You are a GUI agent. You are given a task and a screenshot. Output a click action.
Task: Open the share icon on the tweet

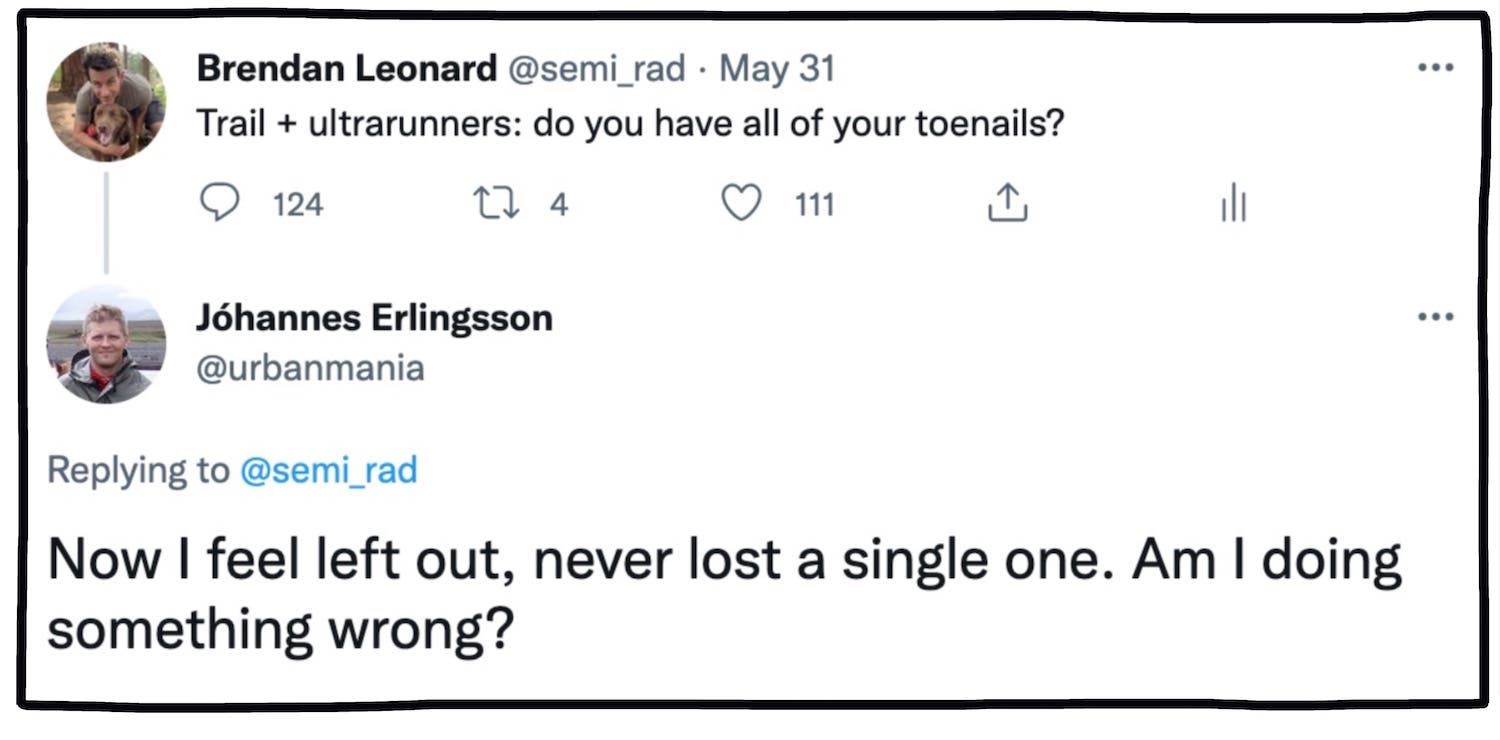pyautogui.click(x=1007, y=203)
